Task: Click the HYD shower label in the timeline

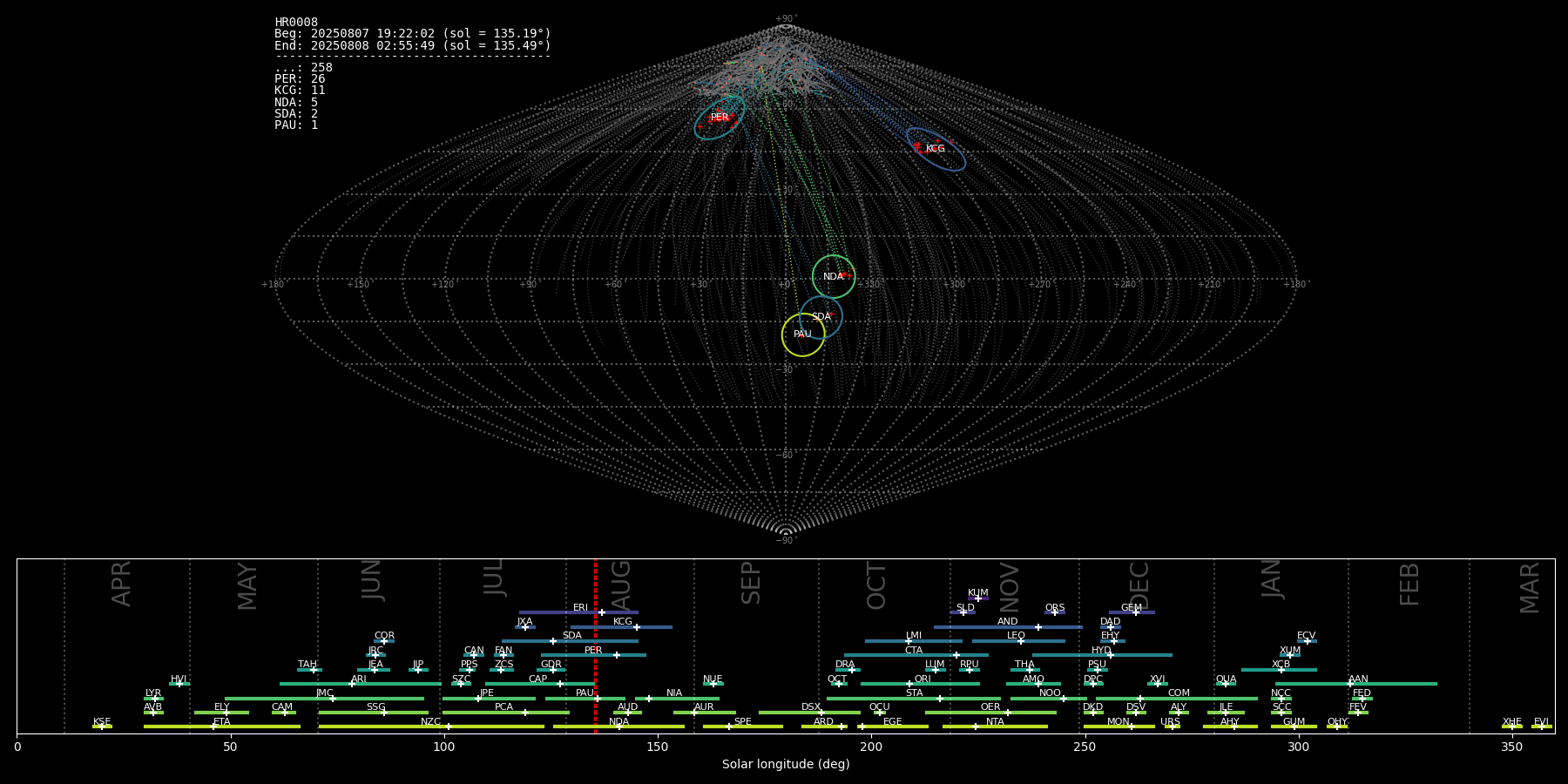Action: [x=1101, y=651]
